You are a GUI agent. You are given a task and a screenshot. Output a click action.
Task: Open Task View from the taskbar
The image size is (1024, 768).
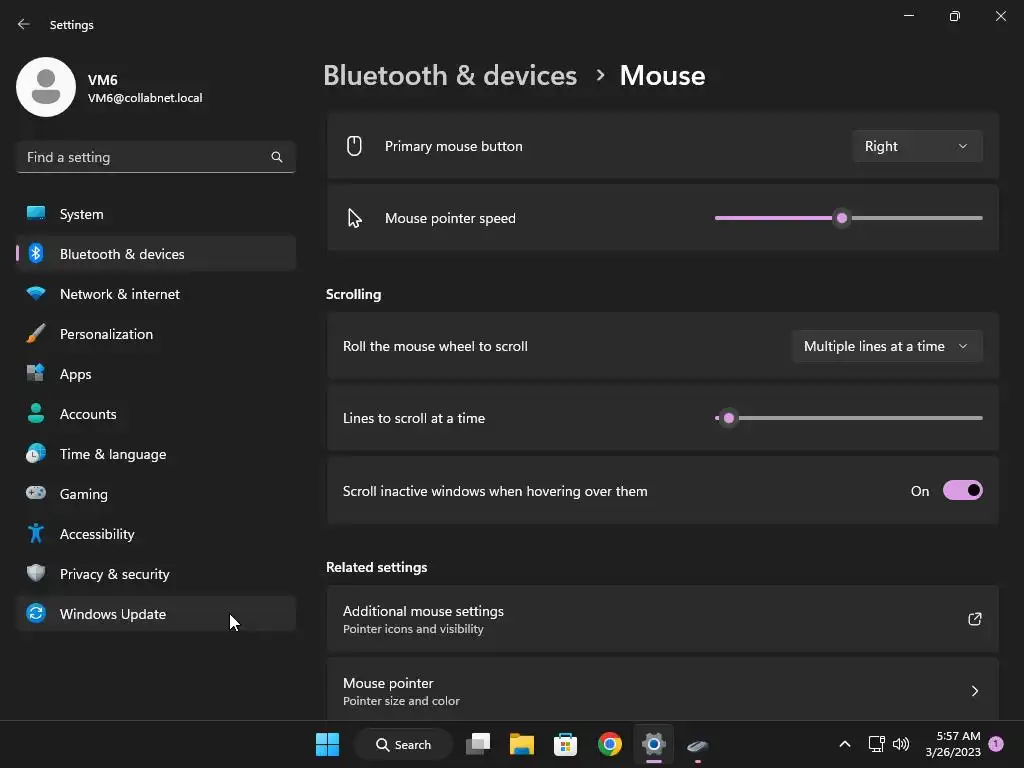coord(478,744)
